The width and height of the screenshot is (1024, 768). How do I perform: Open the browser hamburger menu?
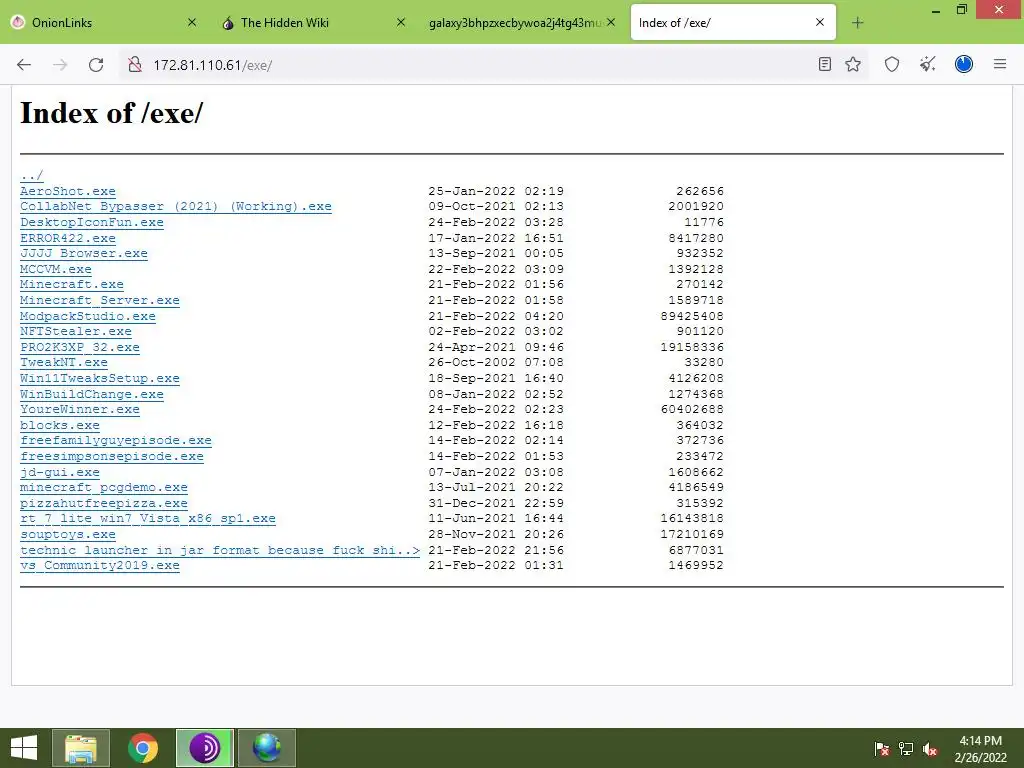[1000, 64]
